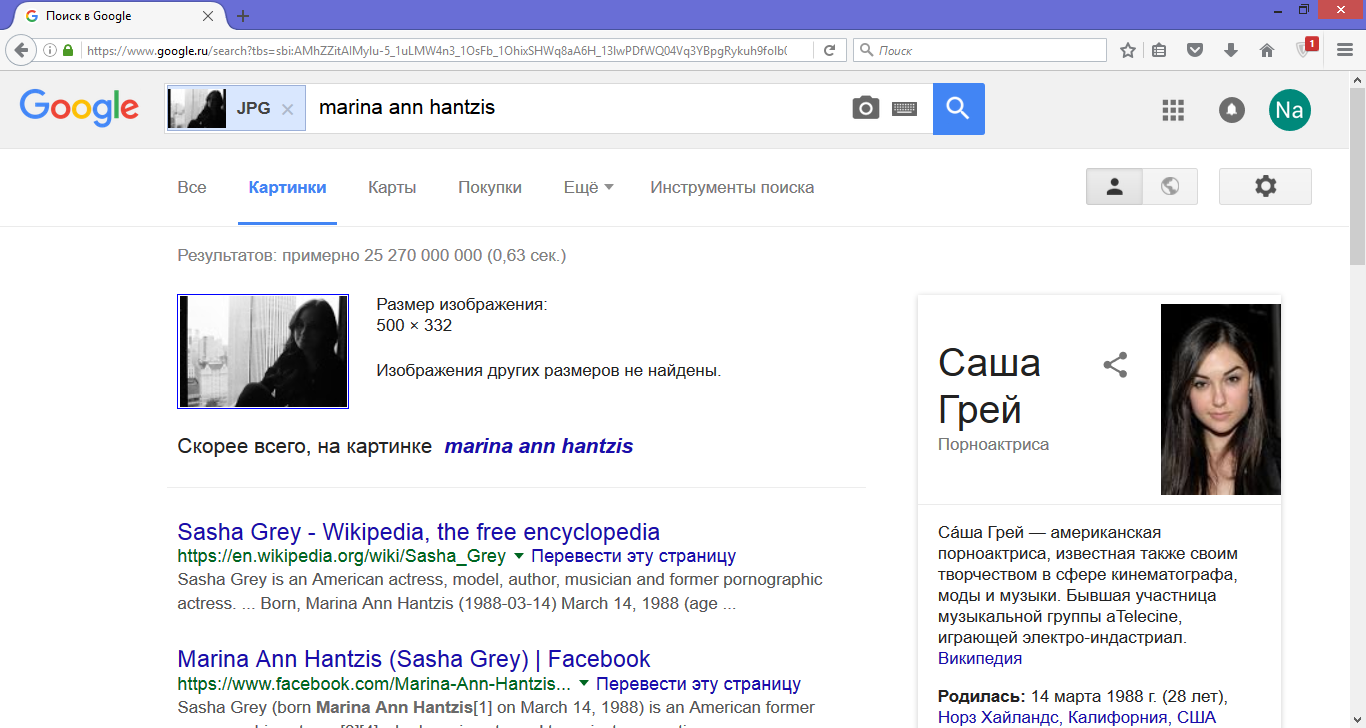The image size is (1366, 728).
Task: Open the Википедия link in knowledge panel
Action: 980,658
